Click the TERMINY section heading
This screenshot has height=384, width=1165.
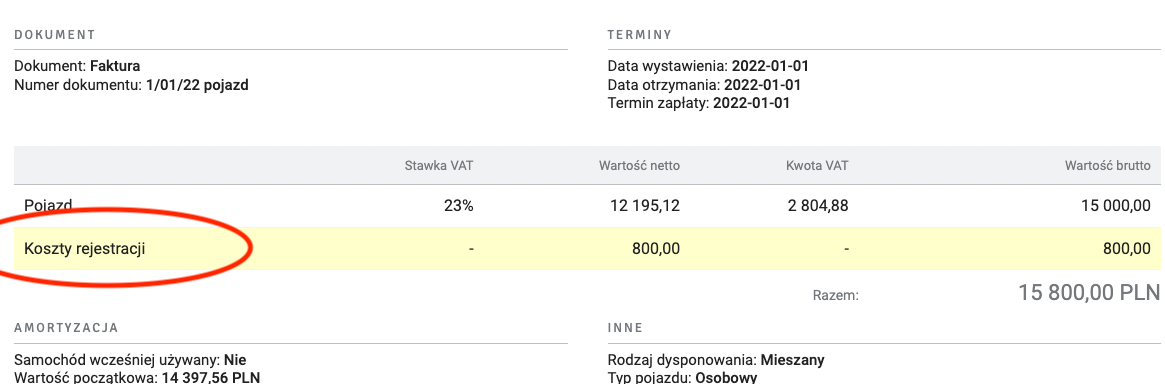coord(640,35)
